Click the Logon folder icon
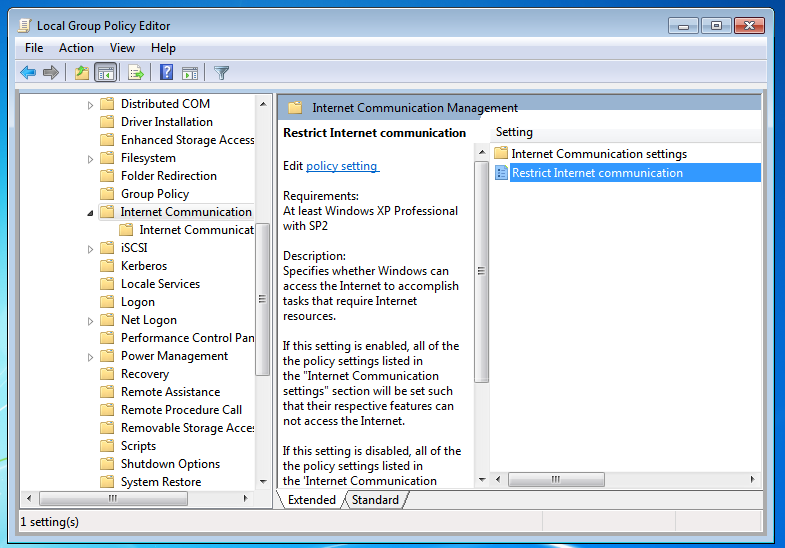The image size is (785, 548). pyautogui.click(x=107, y=302)
